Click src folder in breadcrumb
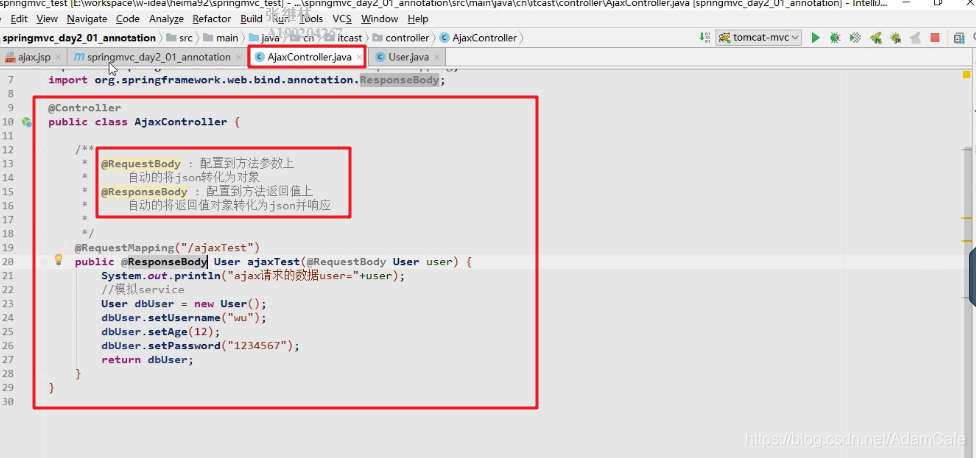 [x=180, y=38]
